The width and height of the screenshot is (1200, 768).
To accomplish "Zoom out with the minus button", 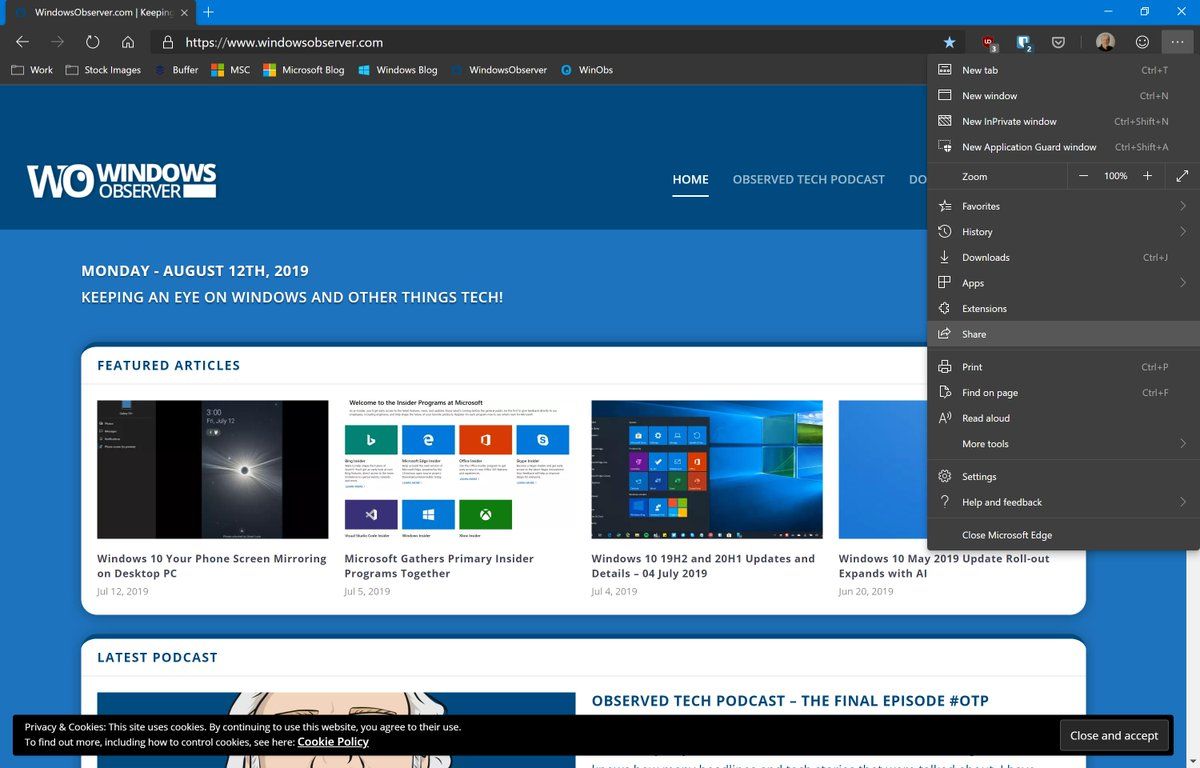I will [1084, 176].
